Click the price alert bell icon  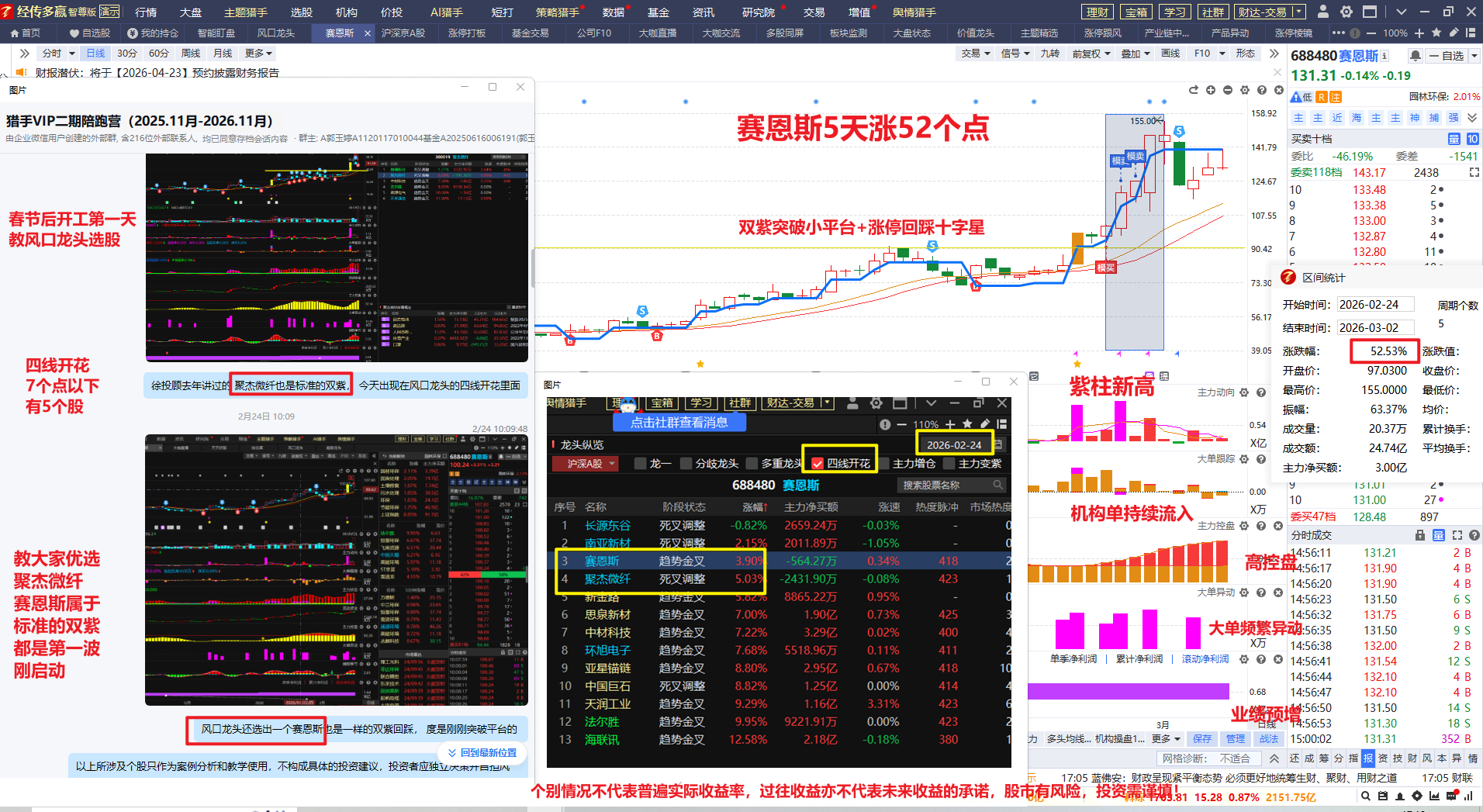click(x=1415, y=56)
